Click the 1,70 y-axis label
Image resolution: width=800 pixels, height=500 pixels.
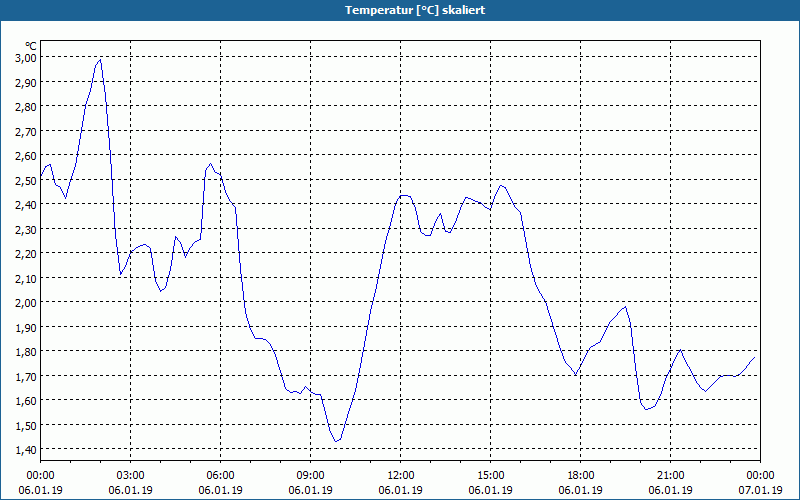tap(26, 376)
